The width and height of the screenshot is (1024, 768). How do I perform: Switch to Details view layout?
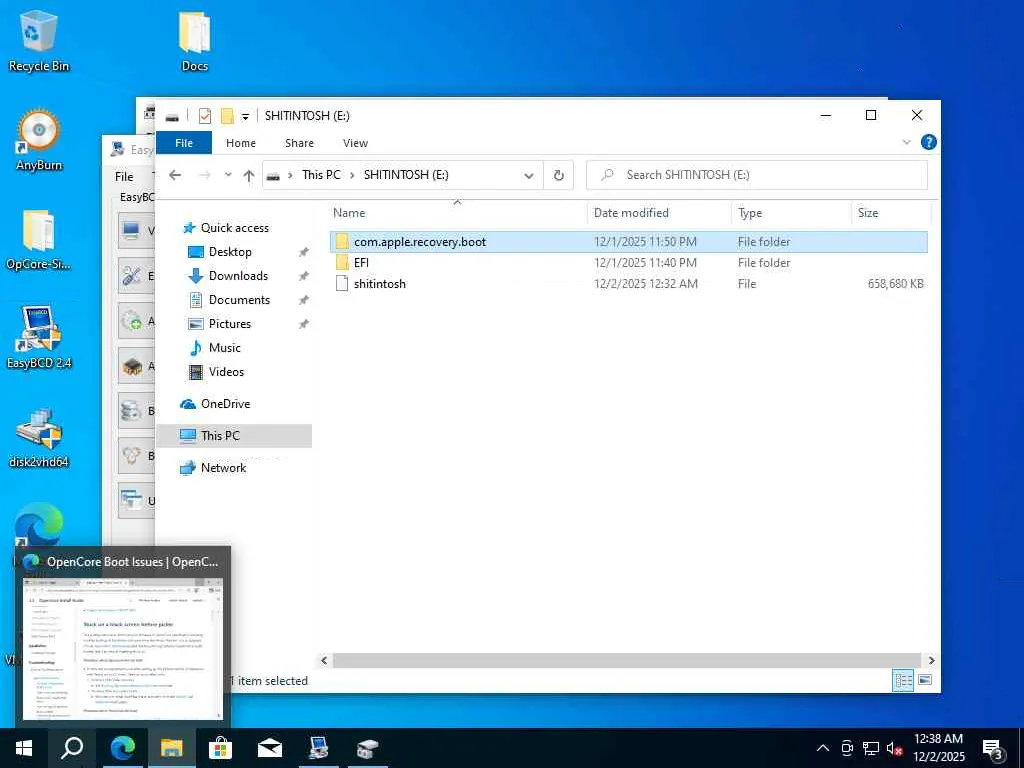[903, 680]
